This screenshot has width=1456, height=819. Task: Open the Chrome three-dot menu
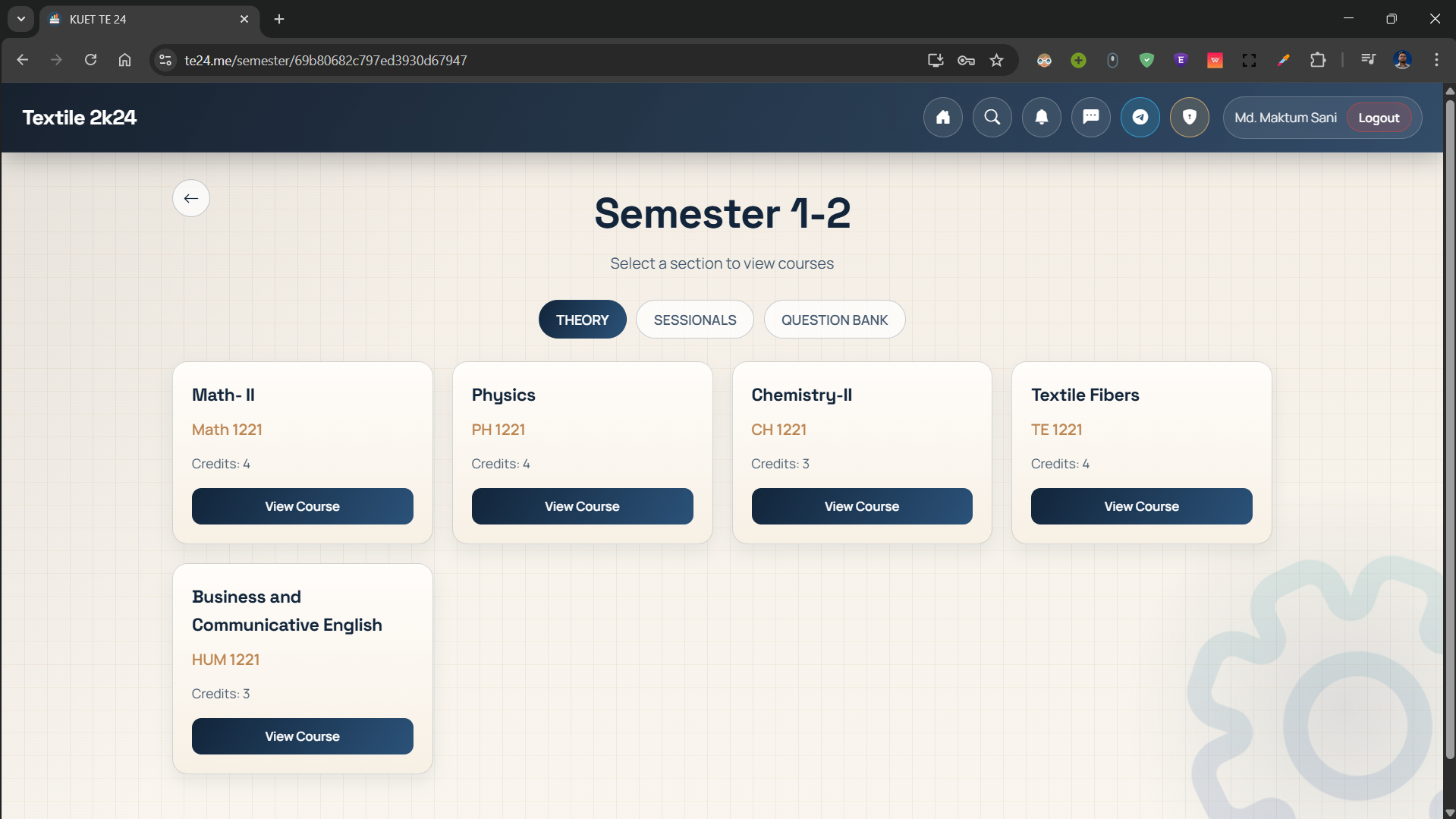point(1436,60)
